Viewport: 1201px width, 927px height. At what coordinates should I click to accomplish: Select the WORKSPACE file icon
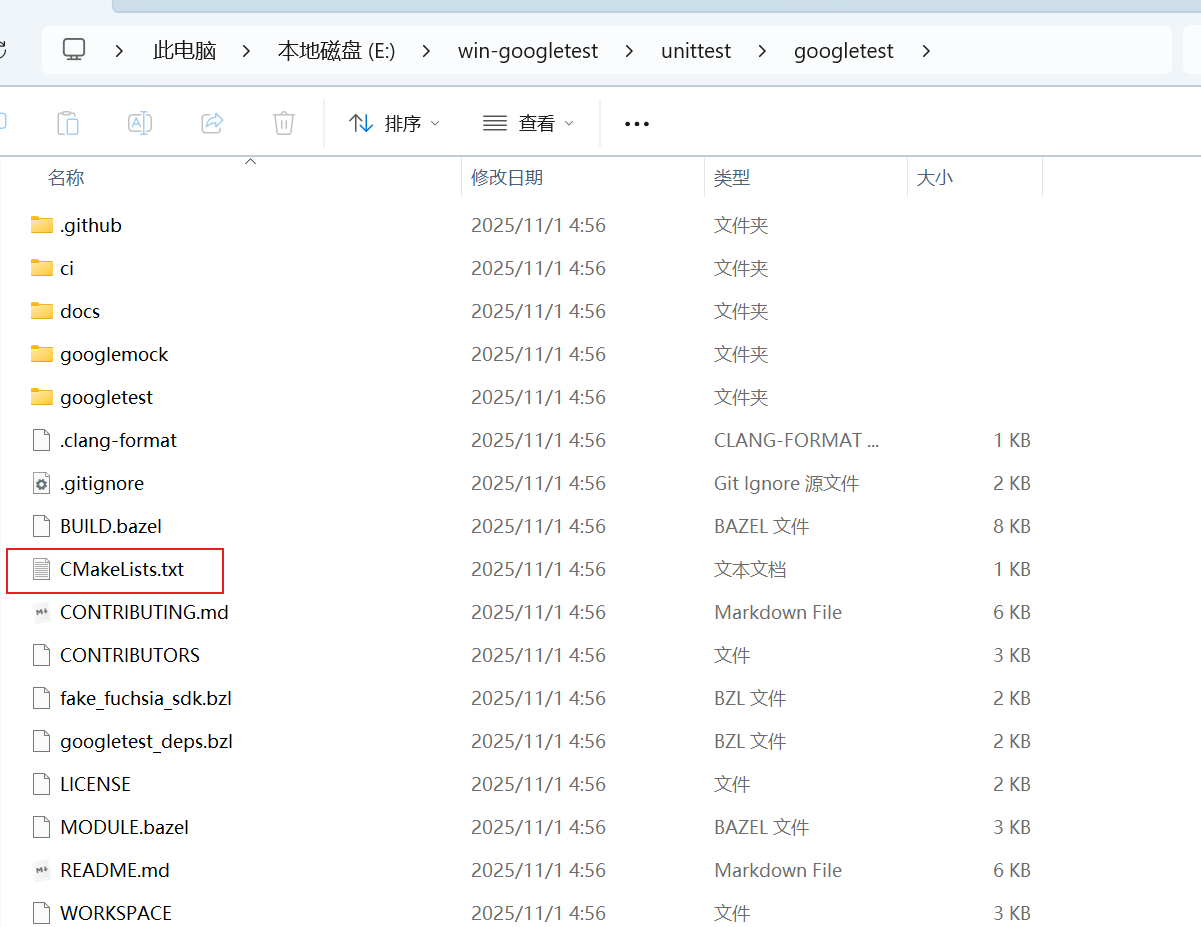click(x=41, y=913)
